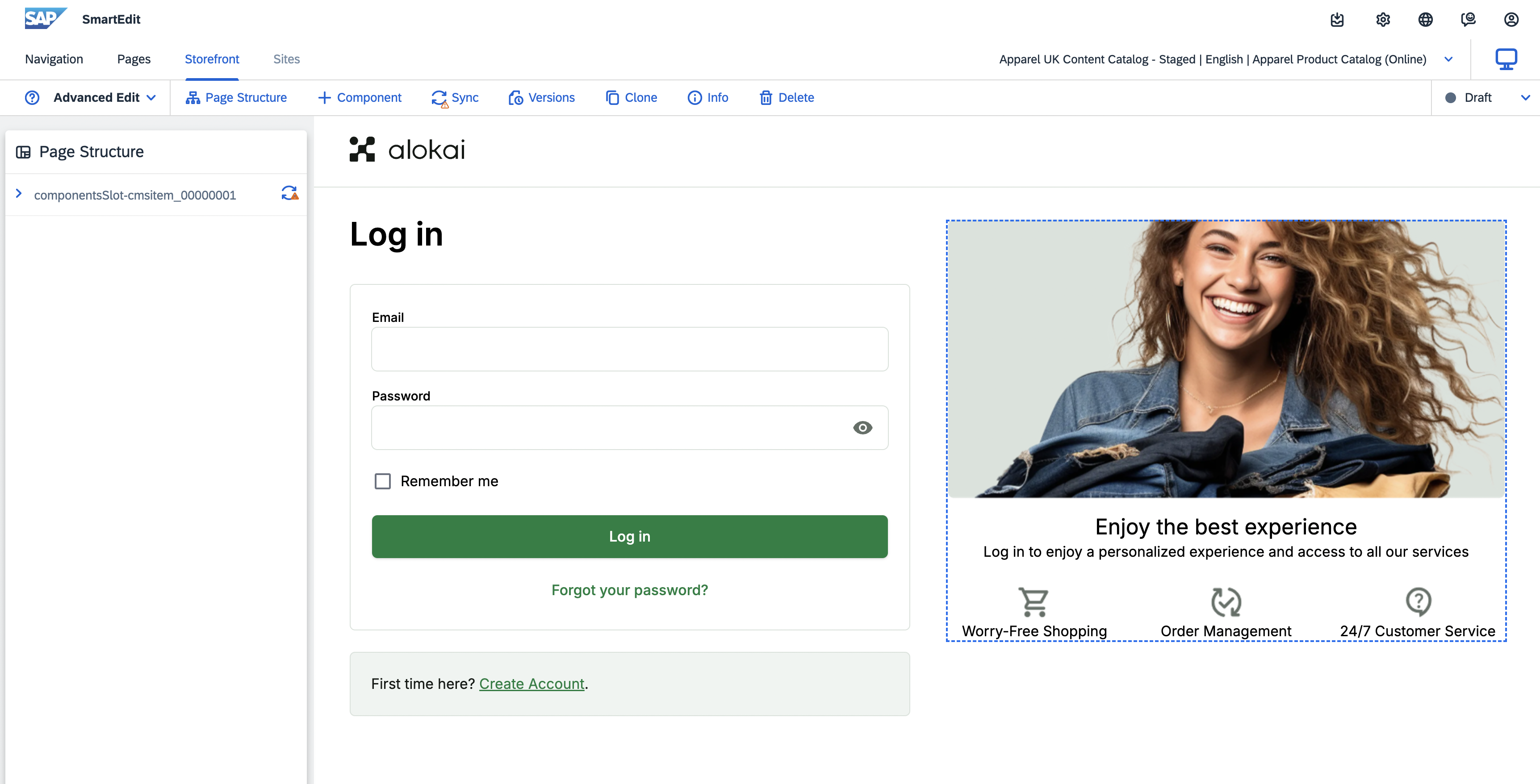Image resolution: width=1540 pixels, height=784 pixels.
Task: Click the Delete toolbar label
Action: (x=796, y=97)
